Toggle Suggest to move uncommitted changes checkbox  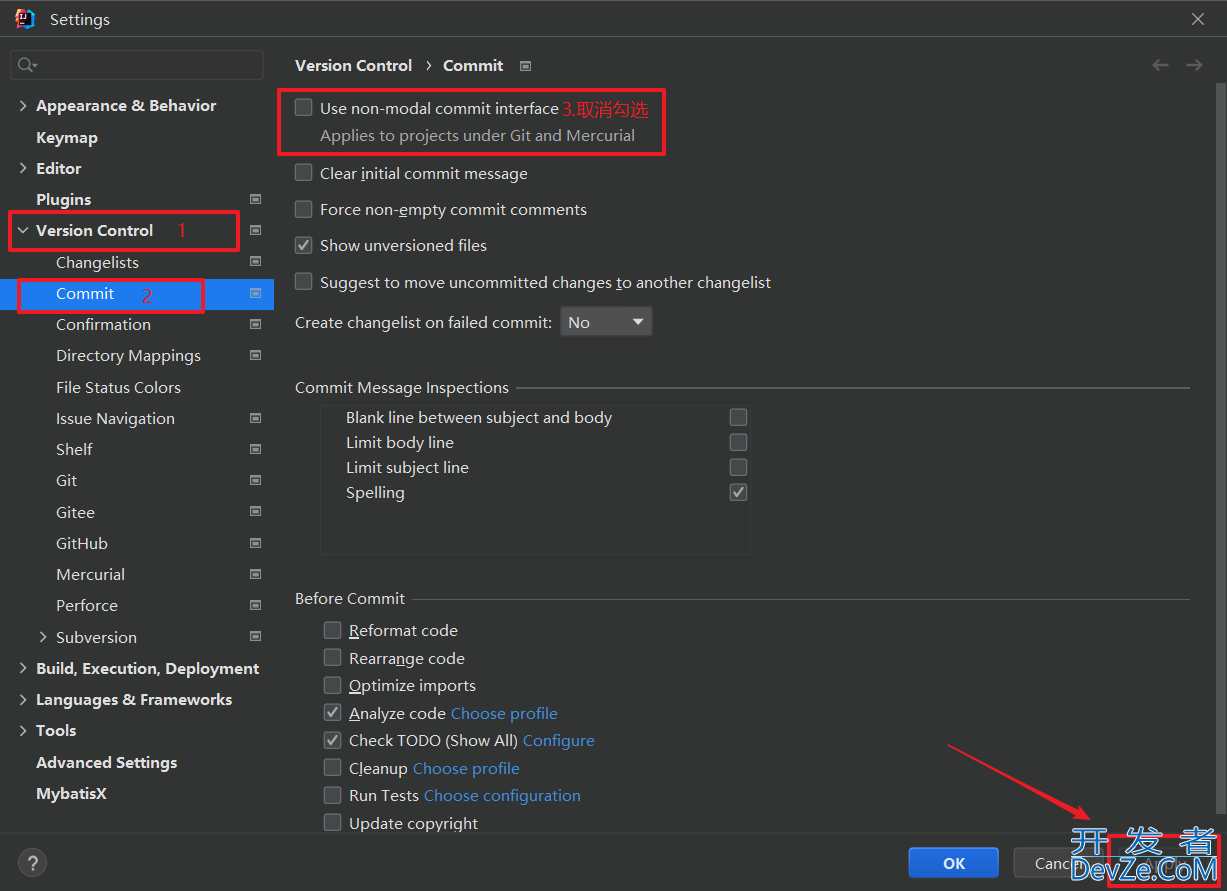pos(304,282)
